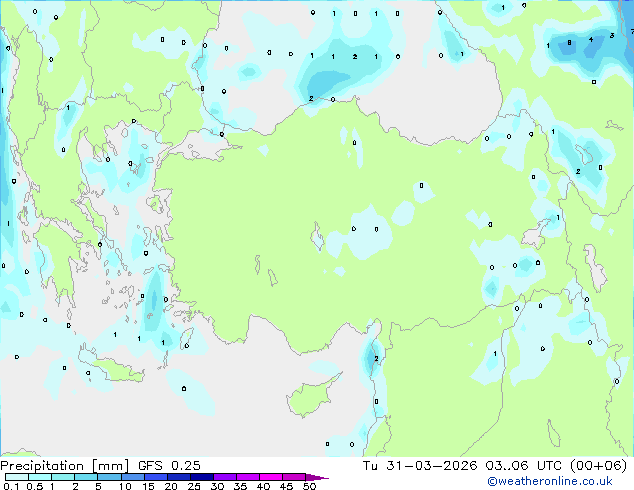This screenshot has height=490, width=634.
Task: Click the 'Precipitation [mm]' title text
Action: click(65, 466)
